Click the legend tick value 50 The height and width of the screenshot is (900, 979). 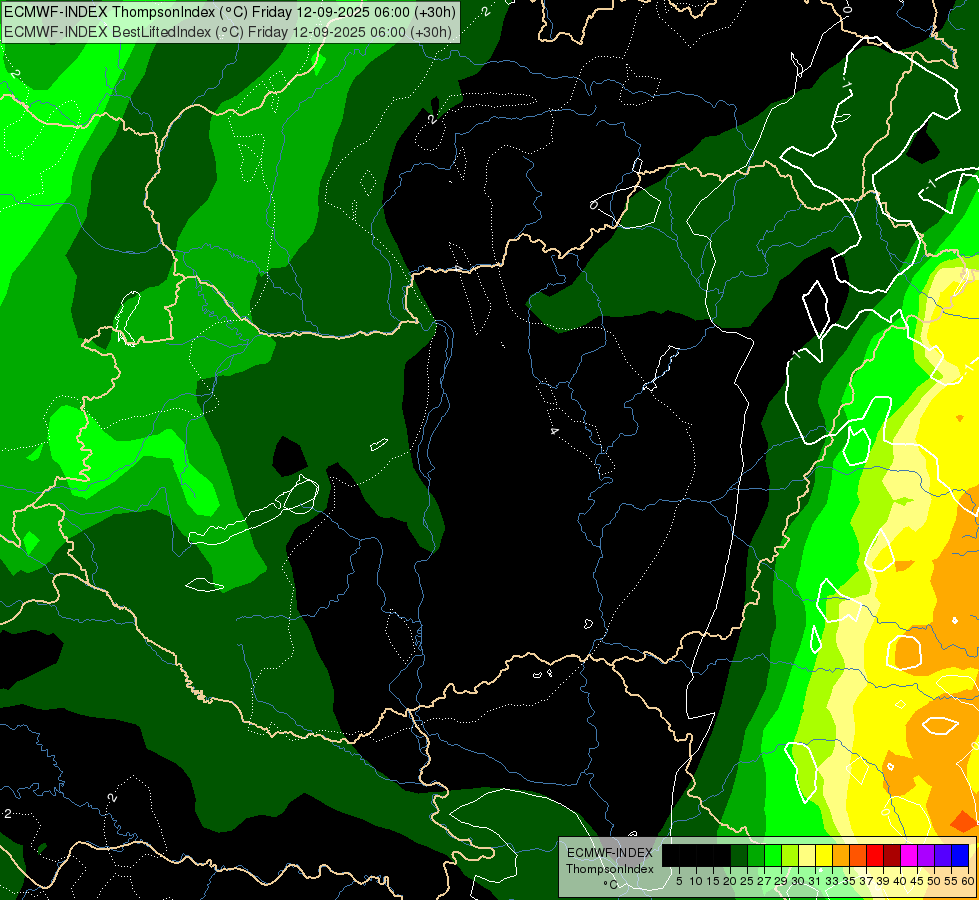tap(935, 881)
